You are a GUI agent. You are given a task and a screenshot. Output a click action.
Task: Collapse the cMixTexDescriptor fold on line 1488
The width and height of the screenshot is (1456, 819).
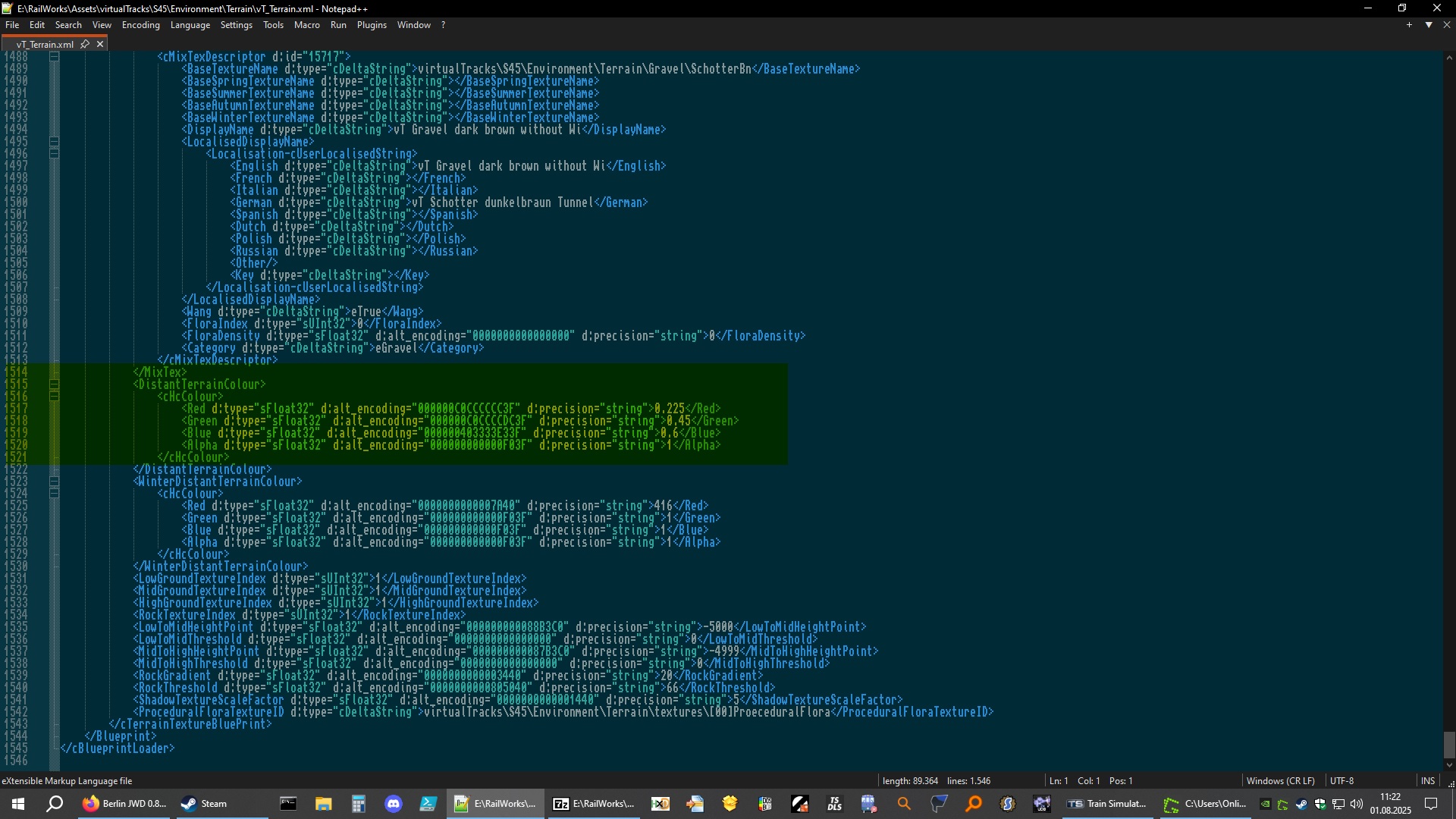(x=55, y=57)
